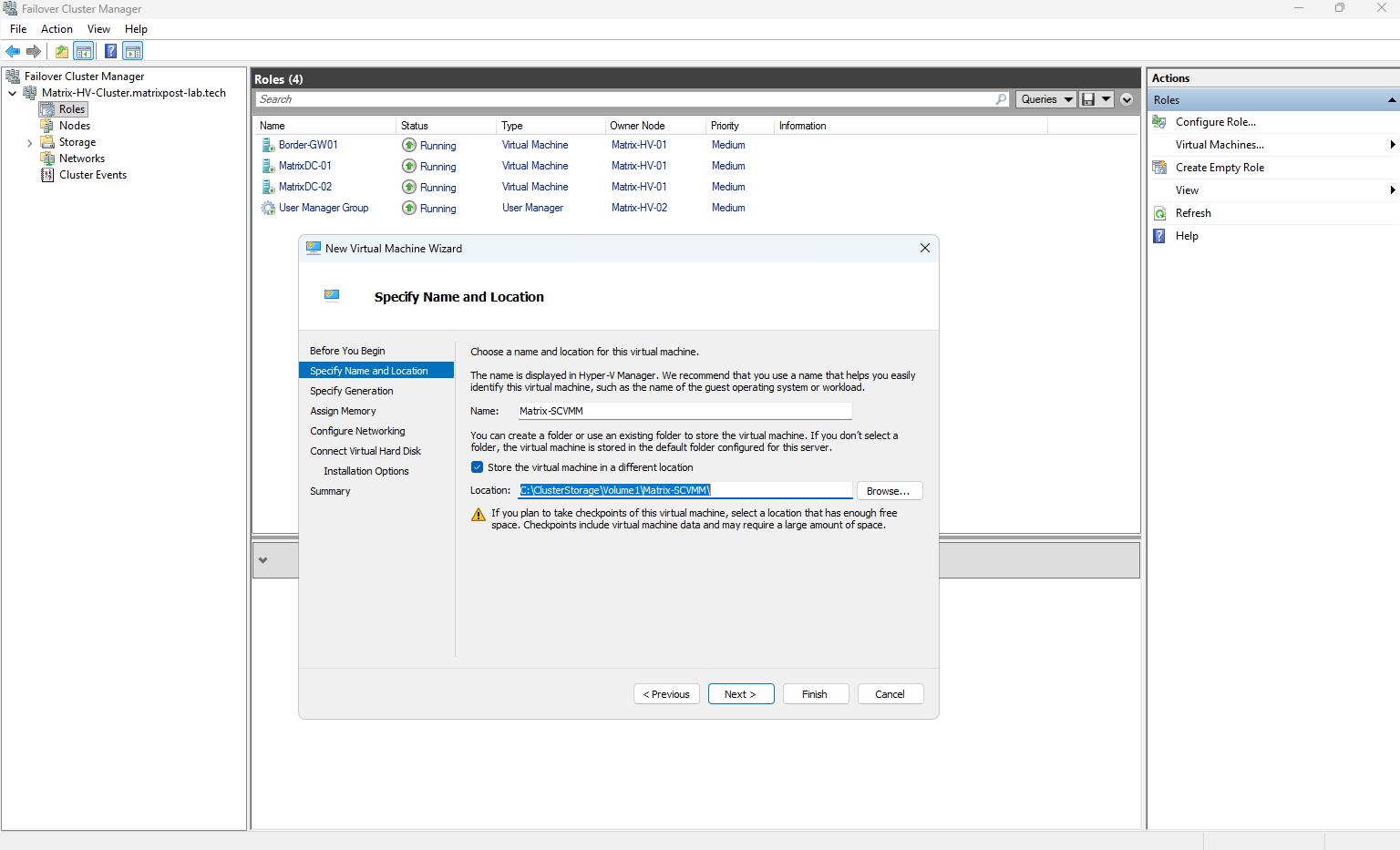Click the Previous button in the wizard

tap(667, 694)
